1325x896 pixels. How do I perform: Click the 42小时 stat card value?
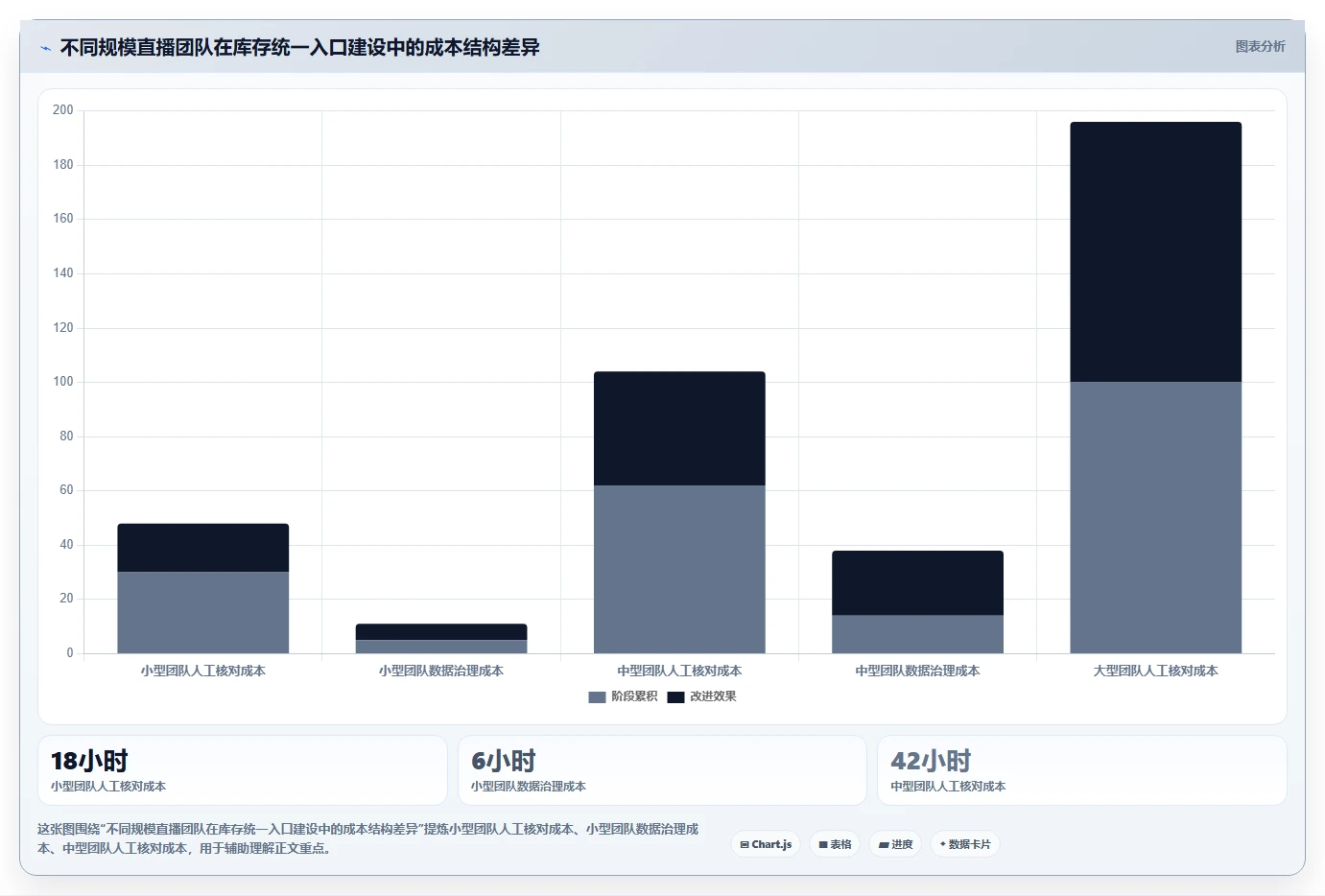coord(931,761)
